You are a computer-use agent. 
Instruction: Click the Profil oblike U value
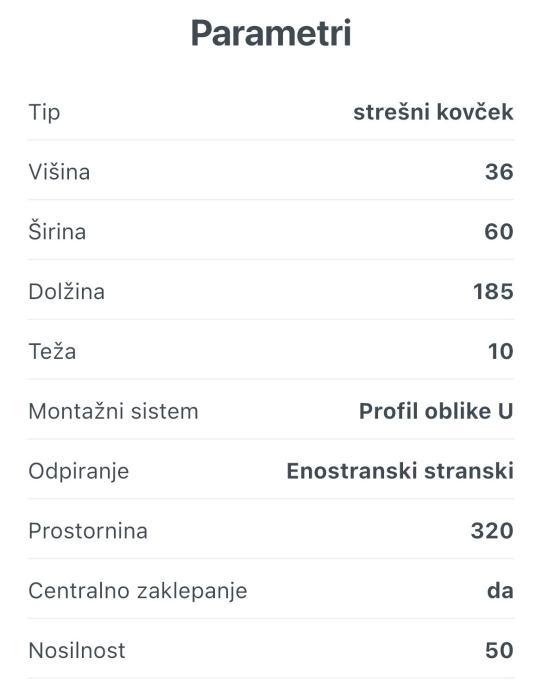click(x=436, y=411)
